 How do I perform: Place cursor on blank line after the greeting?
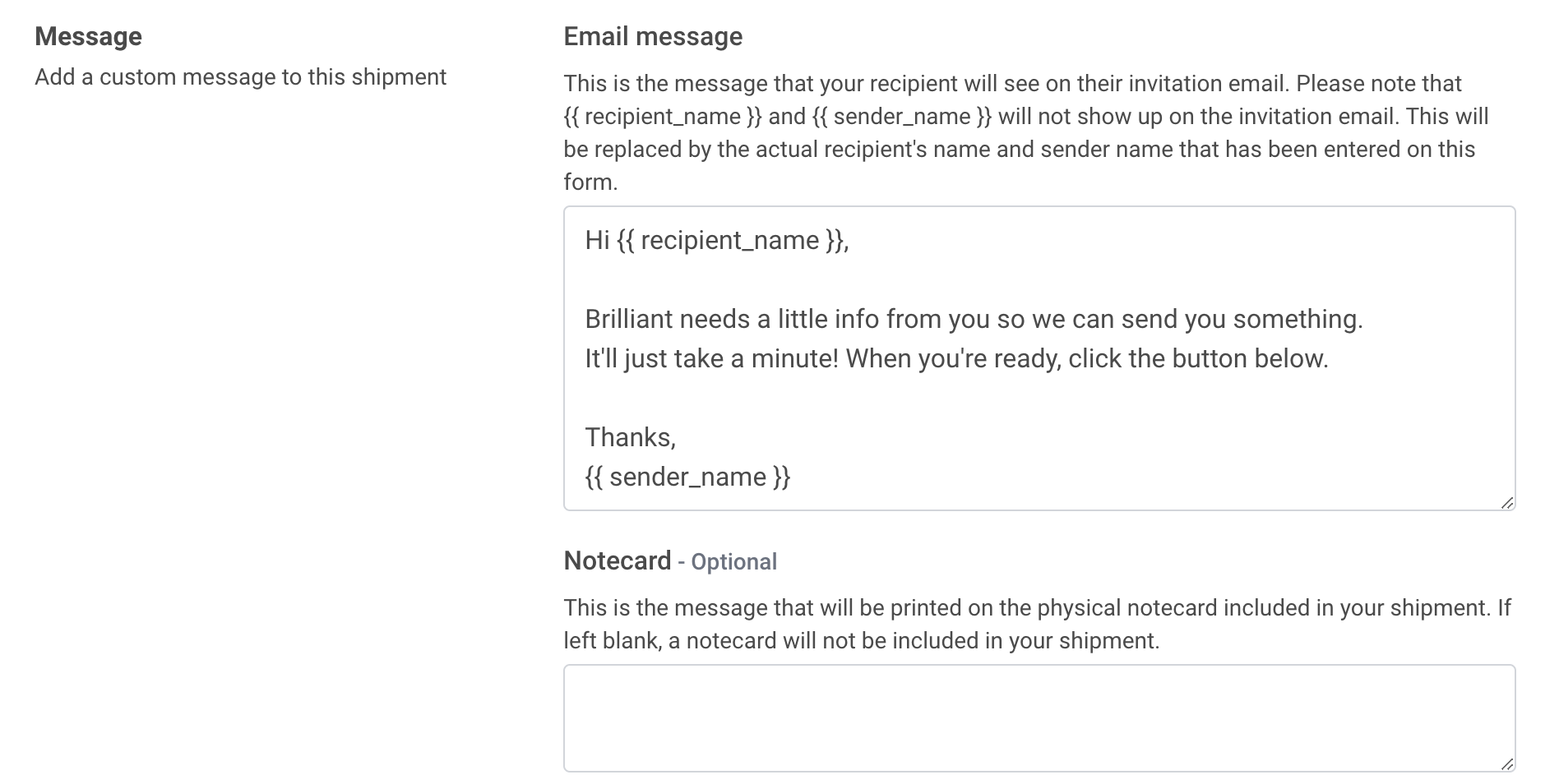click(x=1039, y=279)
